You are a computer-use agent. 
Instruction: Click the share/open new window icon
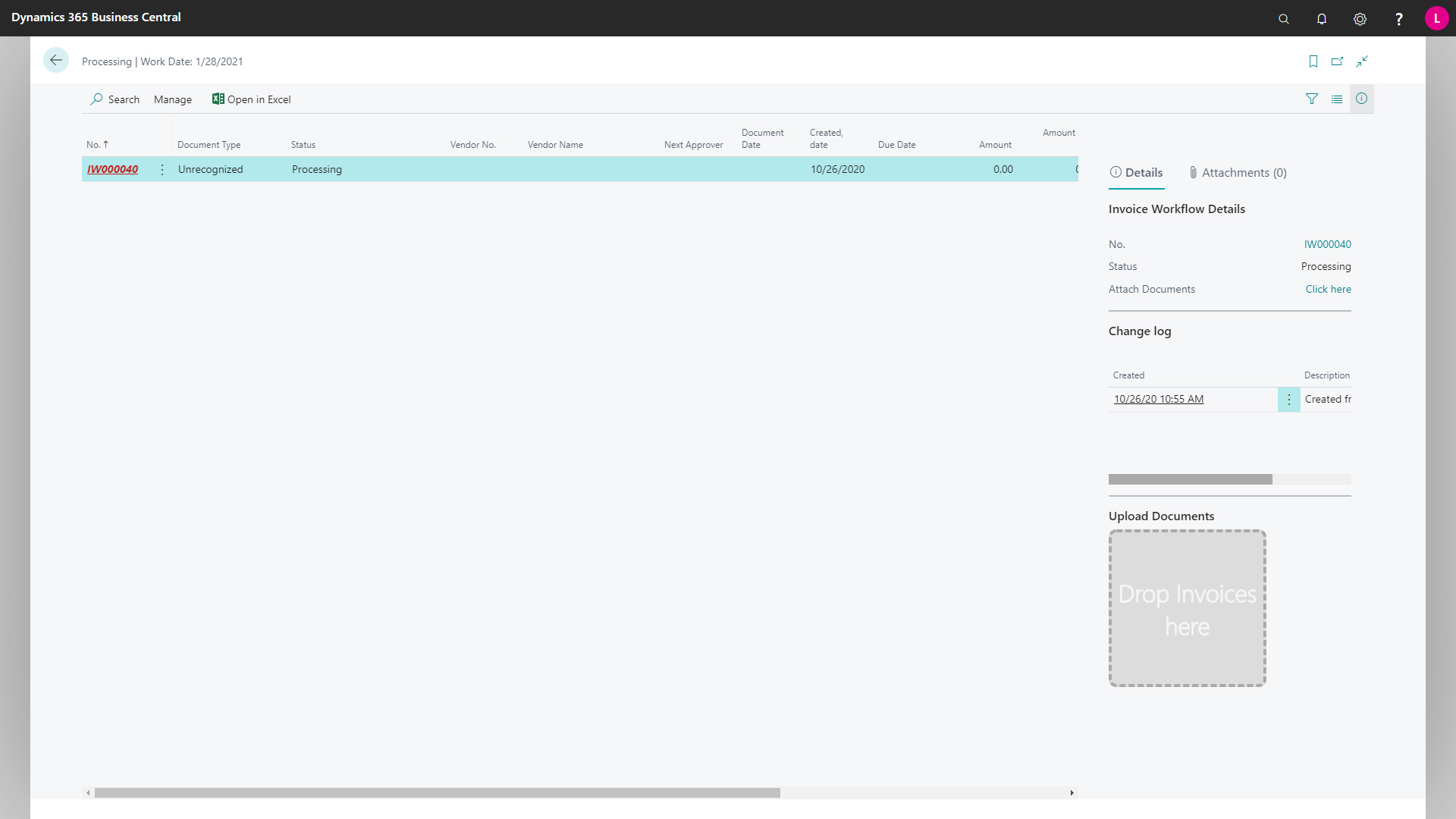click(1337, 61)
